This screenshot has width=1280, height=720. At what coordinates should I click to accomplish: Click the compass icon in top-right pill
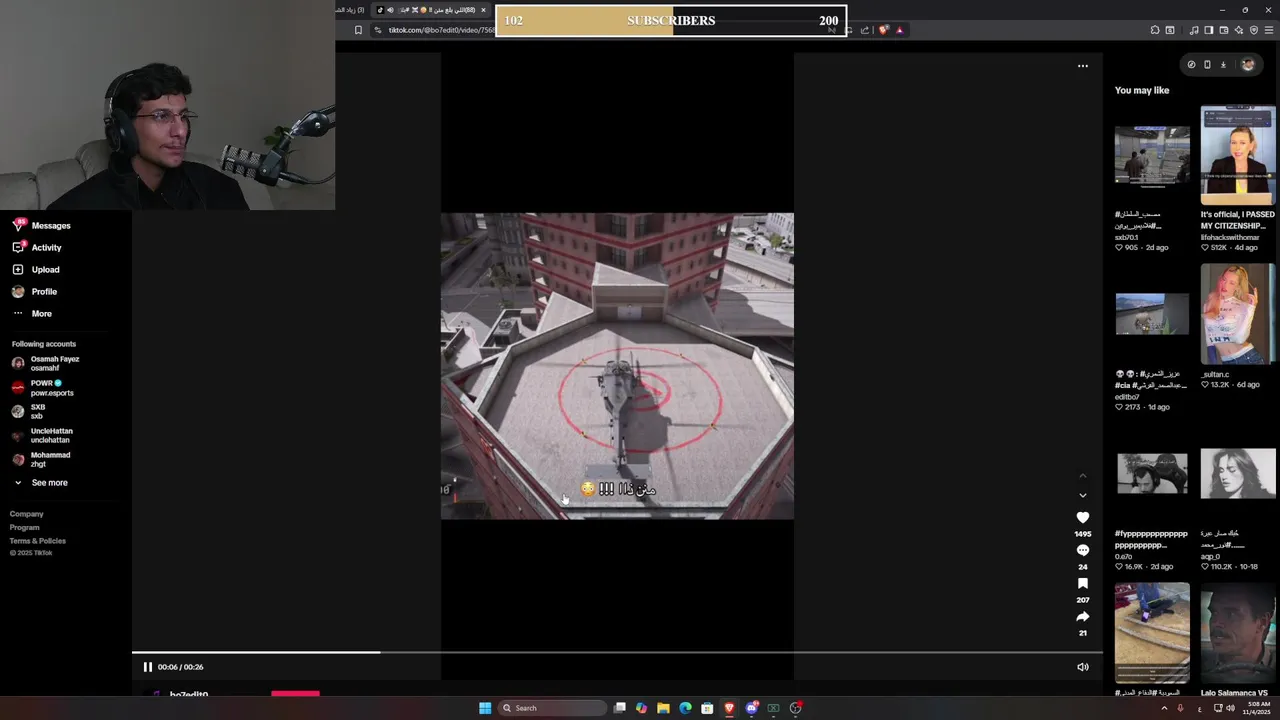(x=1191, y=65)
